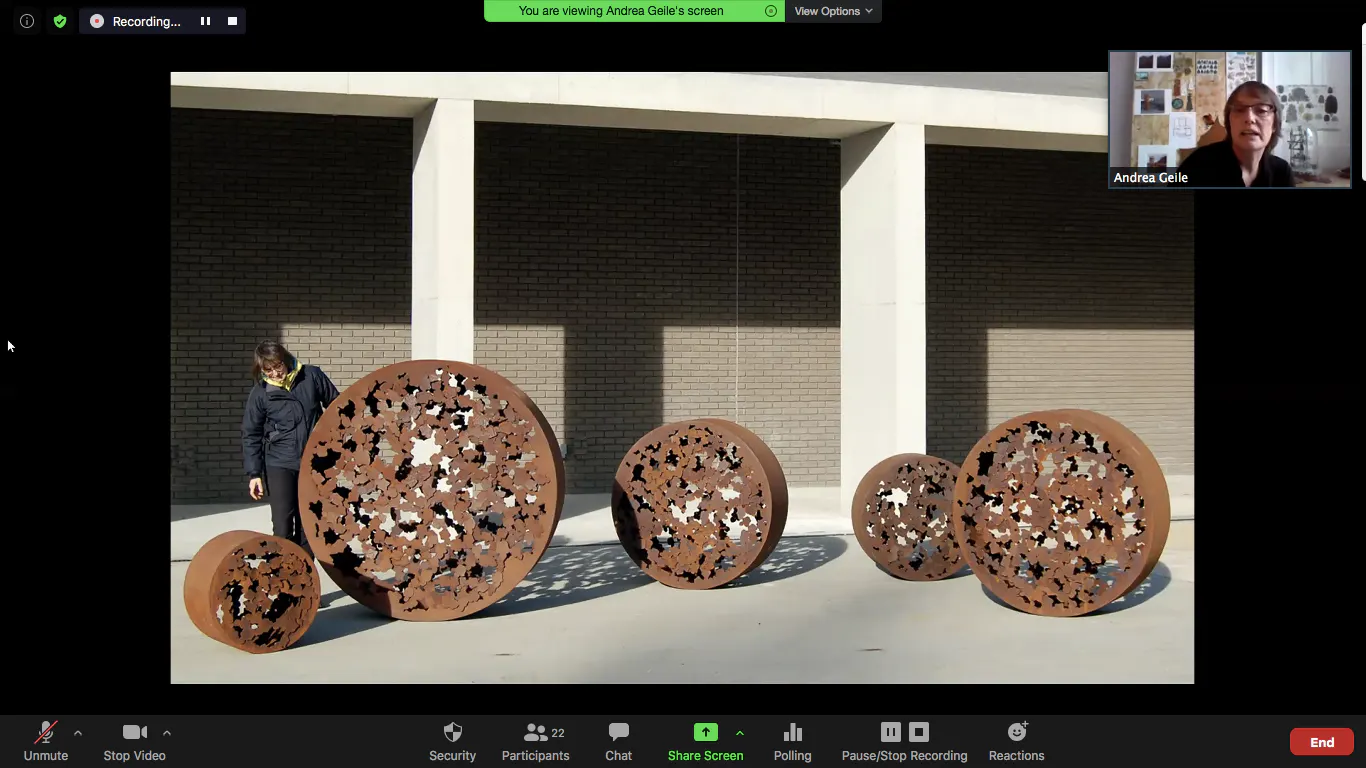Viewport: 1366px width, 768px height.
Task: Expand the Share Screen options arrow
Action: [740, 733]
